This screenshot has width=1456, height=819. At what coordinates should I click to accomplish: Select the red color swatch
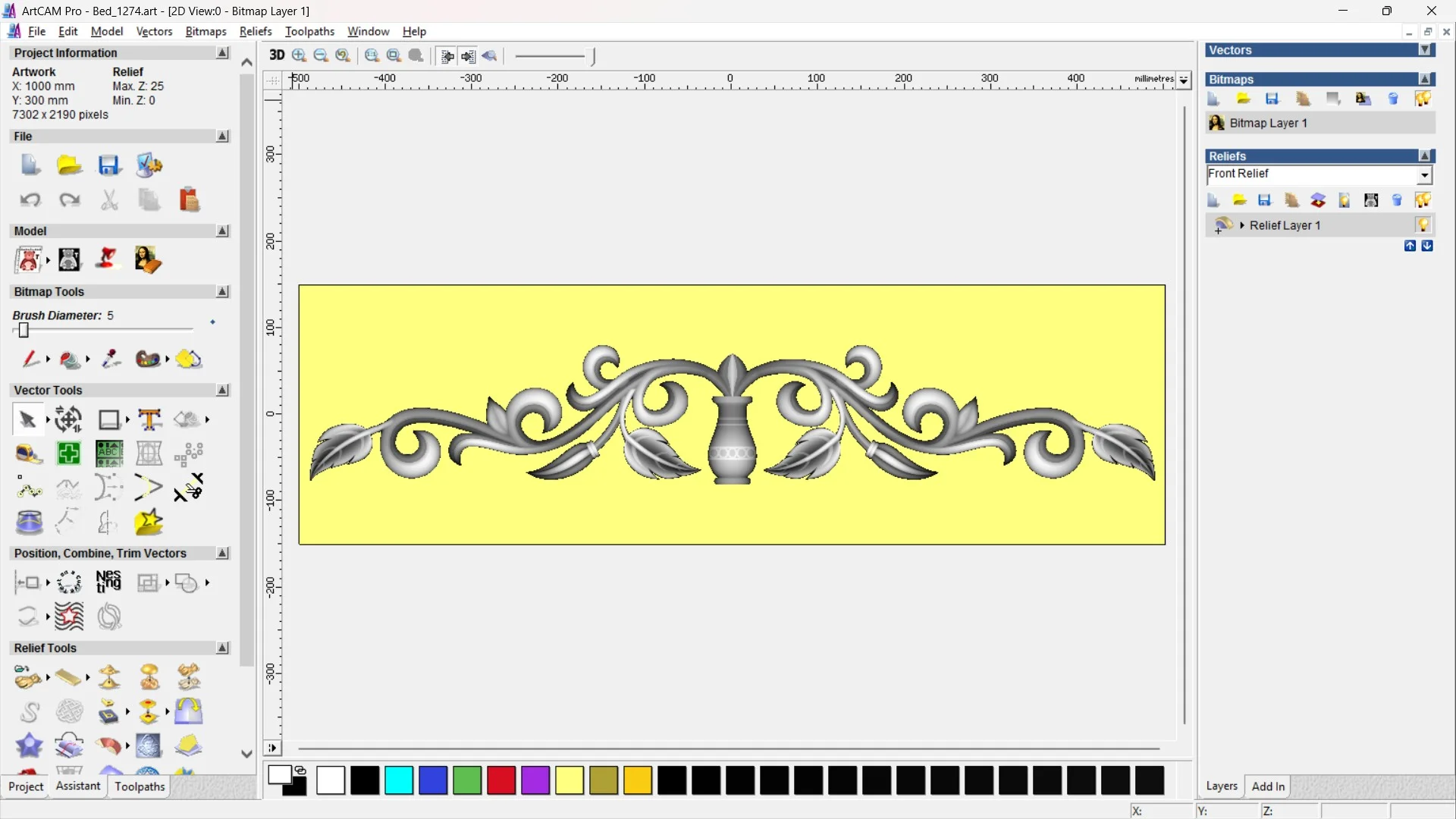click(x=501, y=780)
